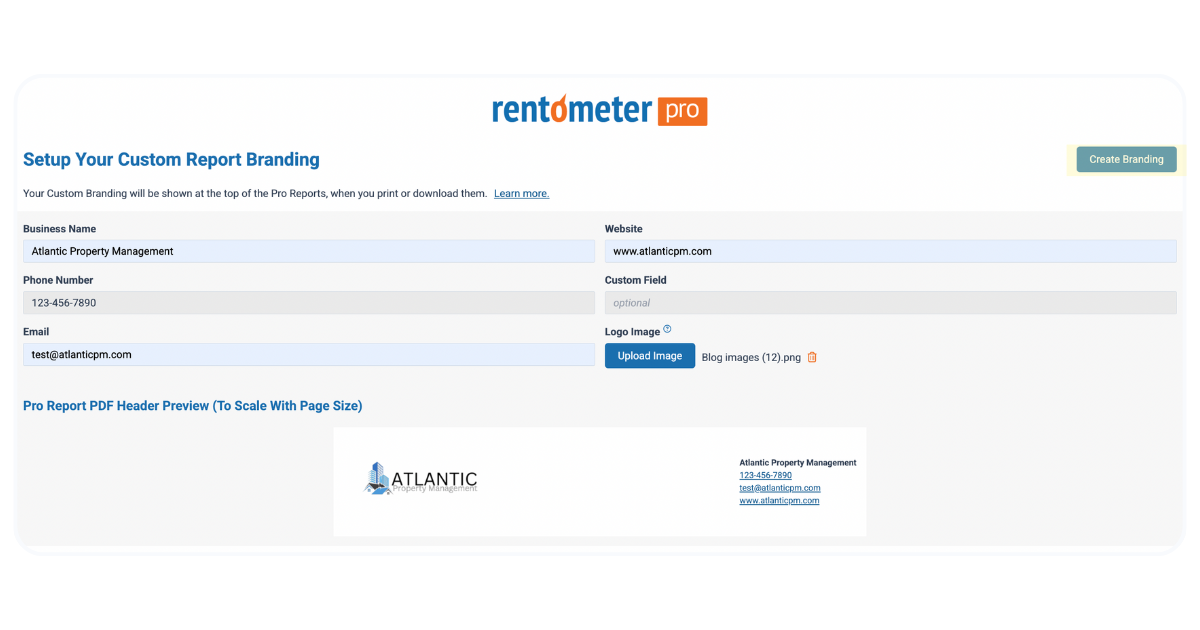Viewport: 1200px width, 630px height.
Task: Click the Email label
Action: click(x=37, y=331)
